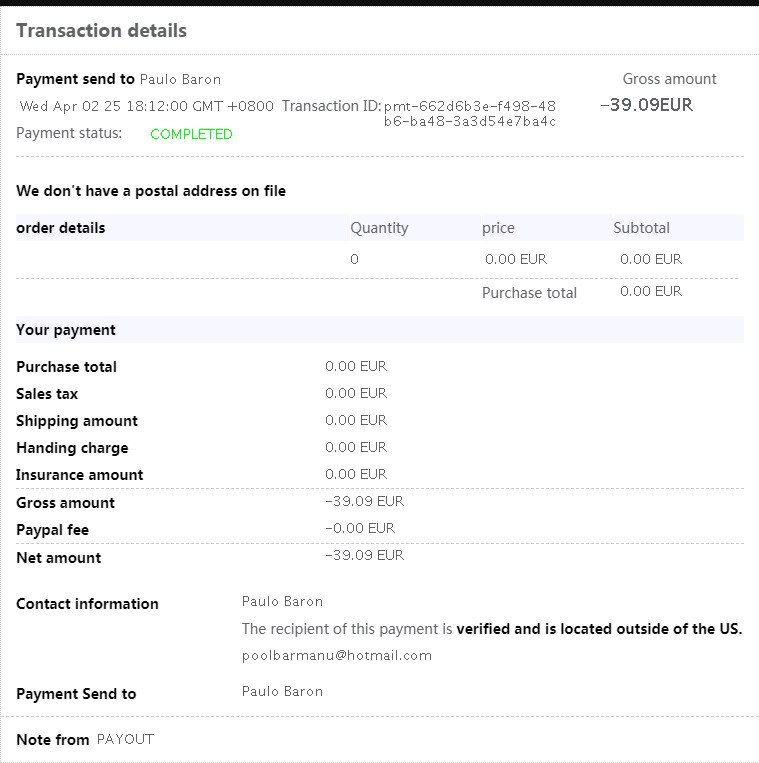This screenshot has width=759, height=763.
Task: Click the Transaction details heading
Action: (101, 30)
